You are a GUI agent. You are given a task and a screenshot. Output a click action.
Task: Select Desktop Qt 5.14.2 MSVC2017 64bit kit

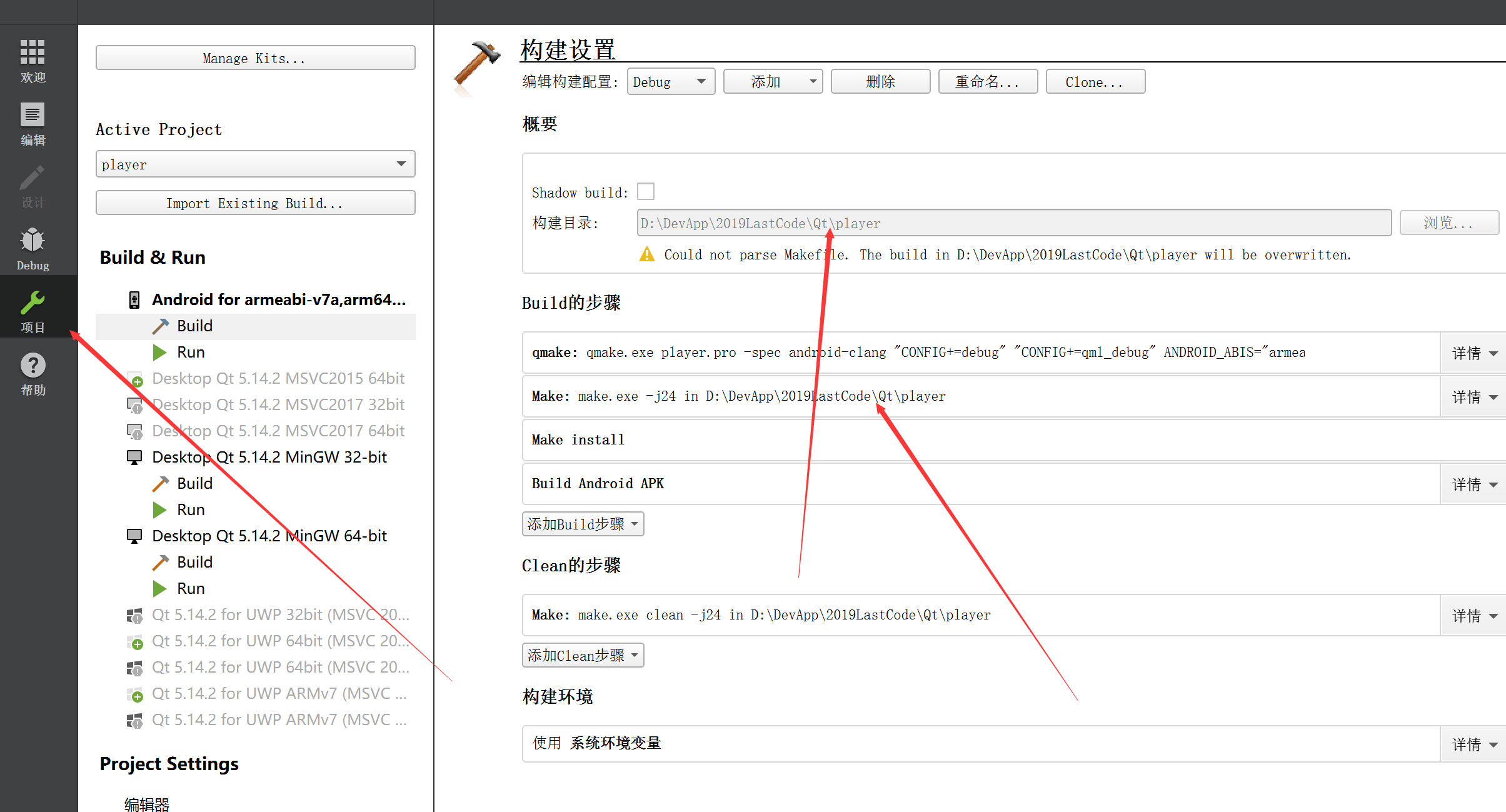pyautogui.click(x=278, y=431)
